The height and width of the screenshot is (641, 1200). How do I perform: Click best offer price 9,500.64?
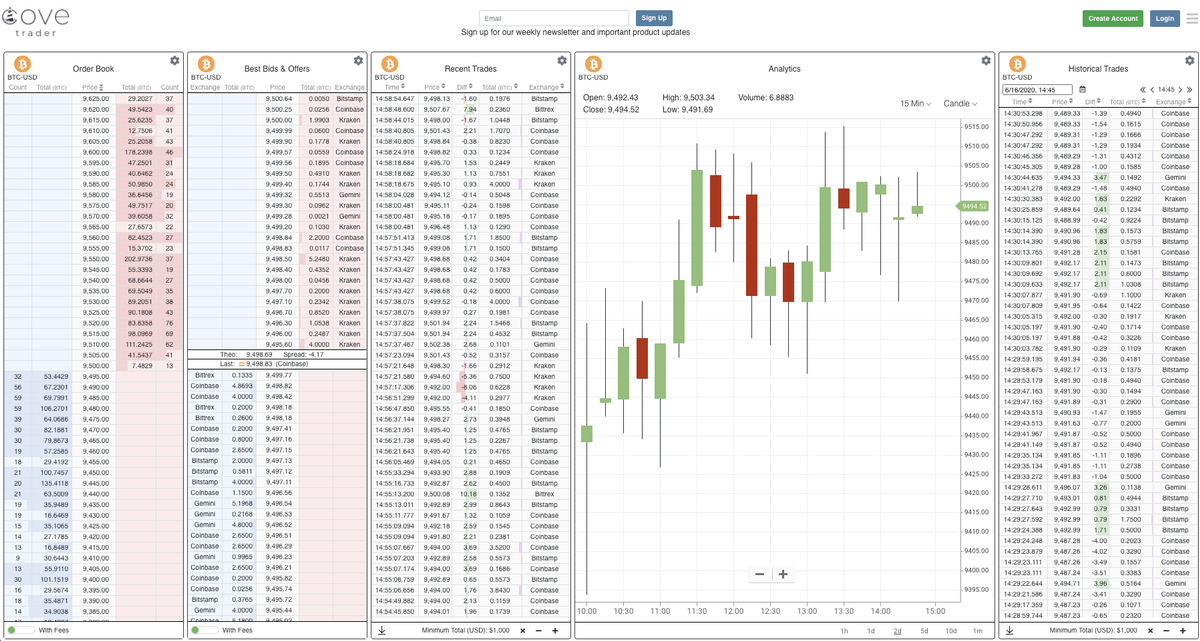click(279, 99)
